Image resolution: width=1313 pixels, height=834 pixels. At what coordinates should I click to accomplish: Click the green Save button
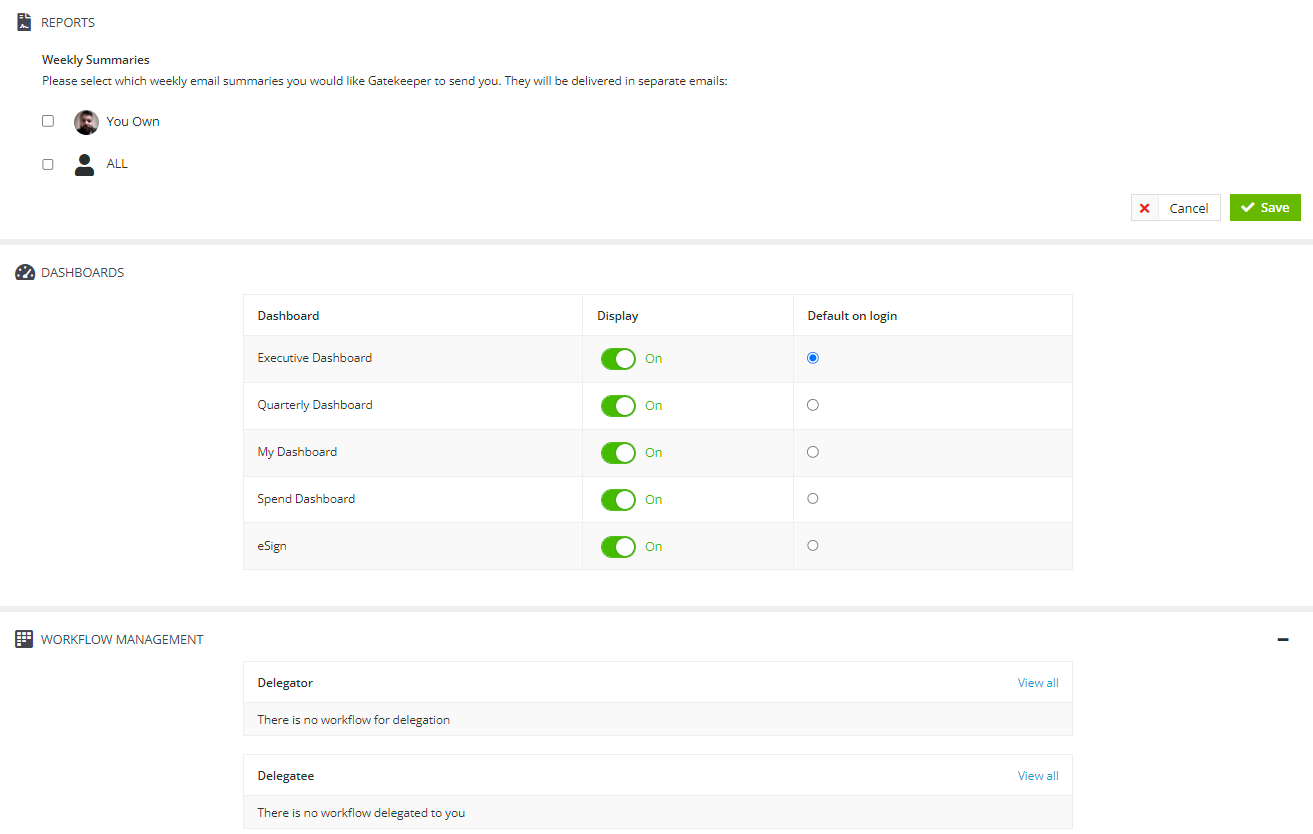click(x=1265, y=208)
